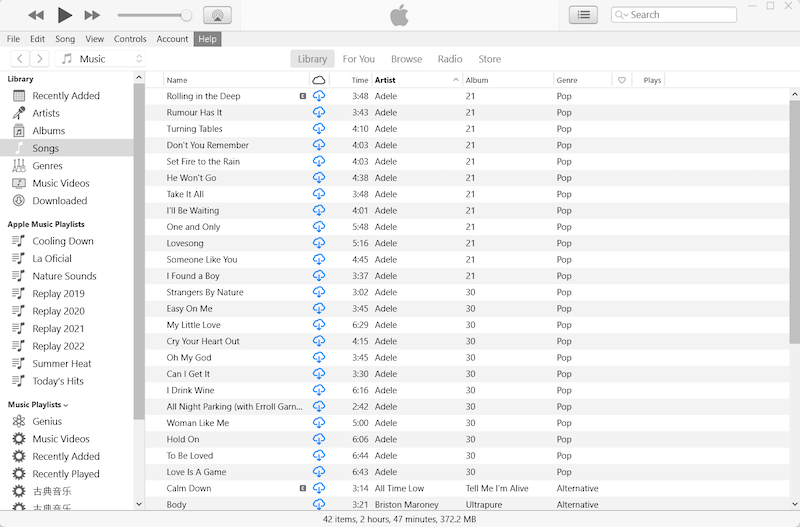The width and height of the screenshot is (800, 527).
Task: Switch to the For You tab
Action: (358, 59)
